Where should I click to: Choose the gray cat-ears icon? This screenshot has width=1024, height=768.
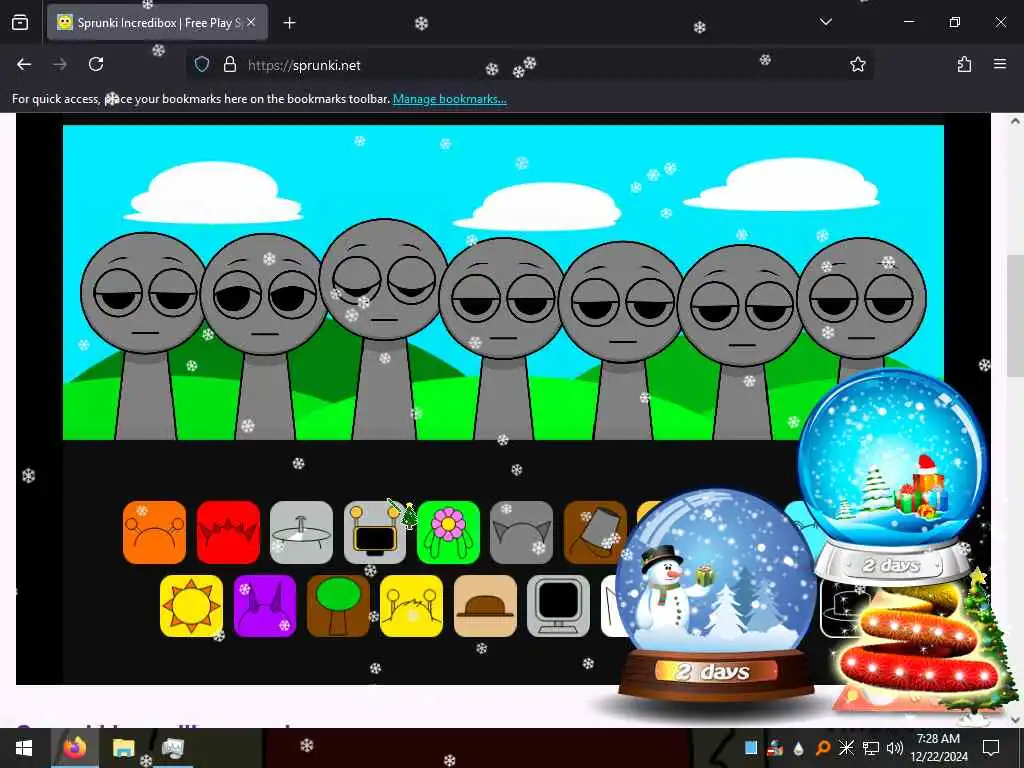point(521,532)
